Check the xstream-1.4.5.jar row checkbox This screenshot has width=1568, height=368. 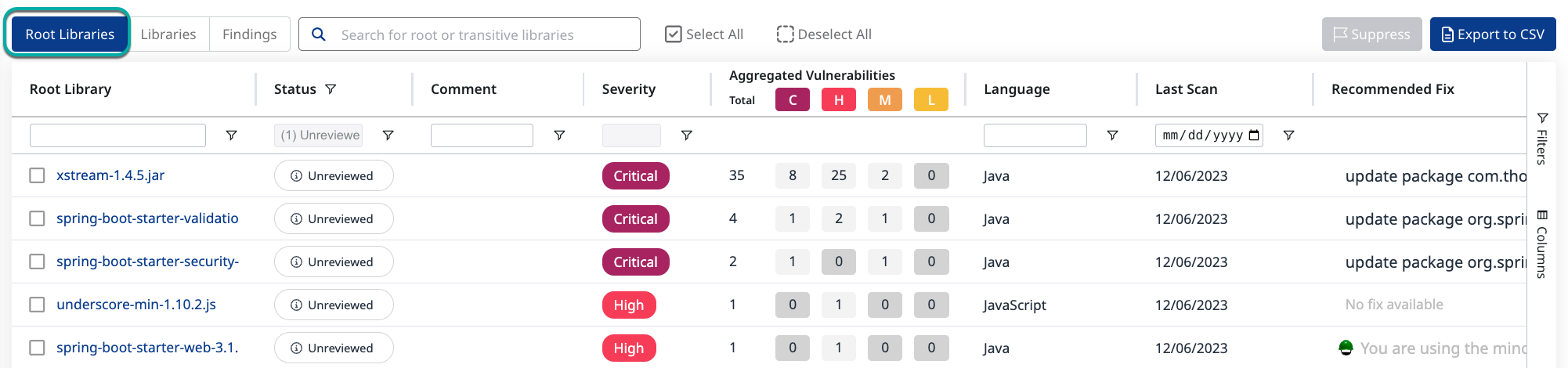point(37,175)
